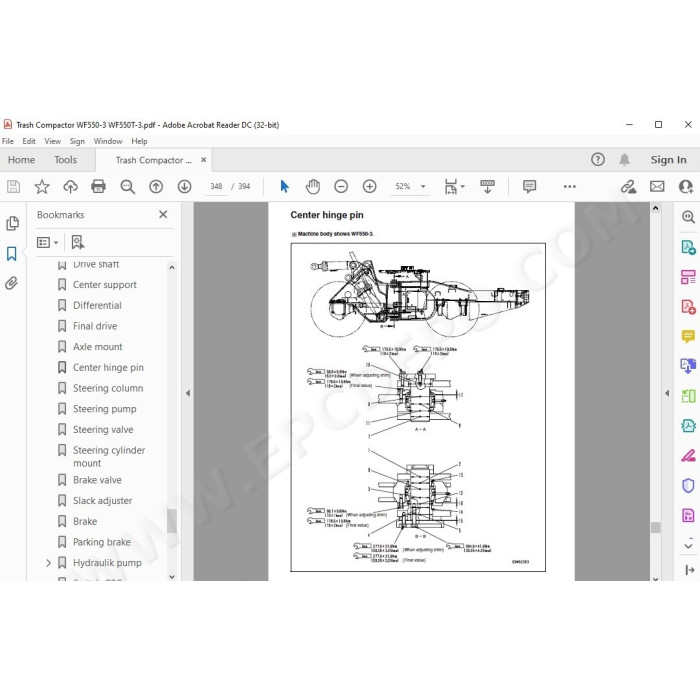The image size is (700, 700).
Task: Open the Fill & Sign tool
Action: coord(688,456)
